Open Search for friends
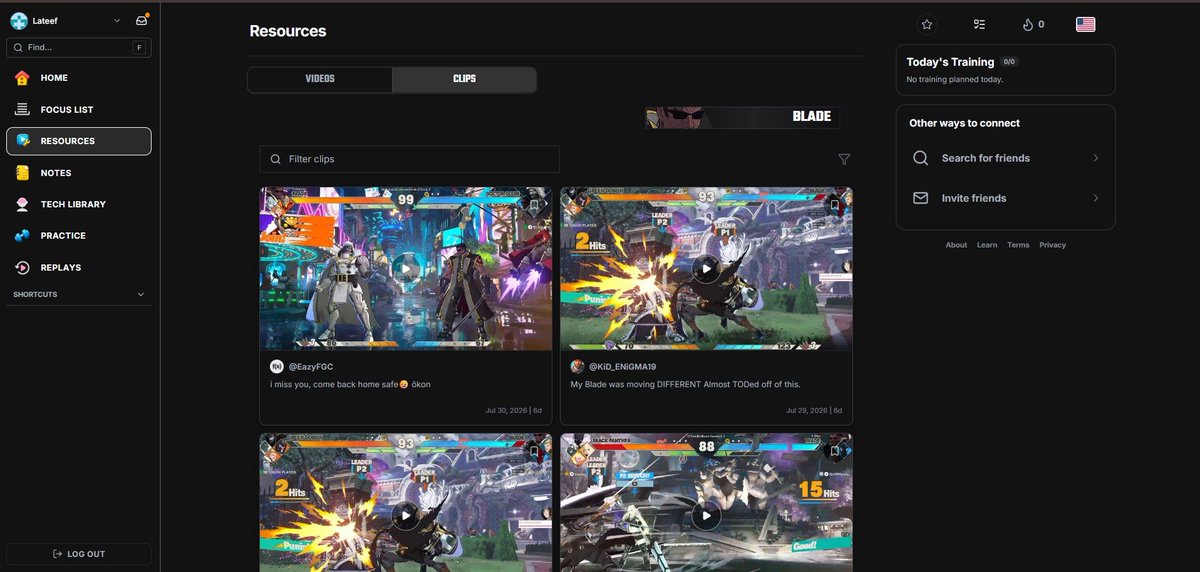This screenshot has width=1200, height=572. (x=1005, y=158)
